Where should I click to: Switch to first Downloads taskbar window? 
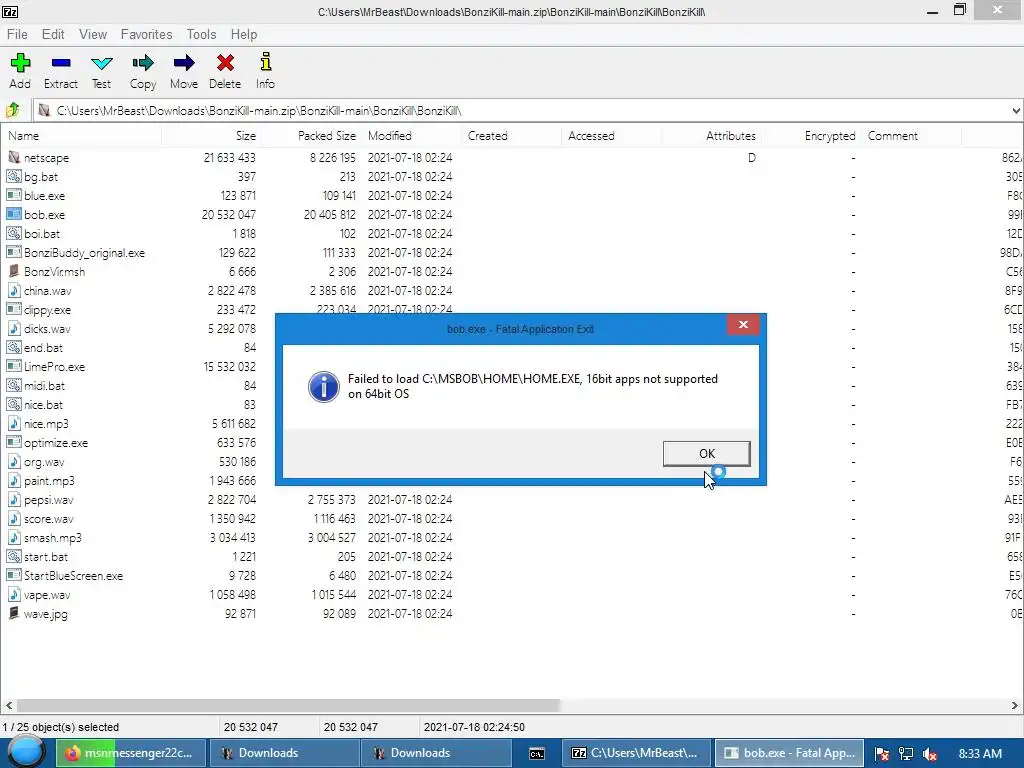point(284,753)
